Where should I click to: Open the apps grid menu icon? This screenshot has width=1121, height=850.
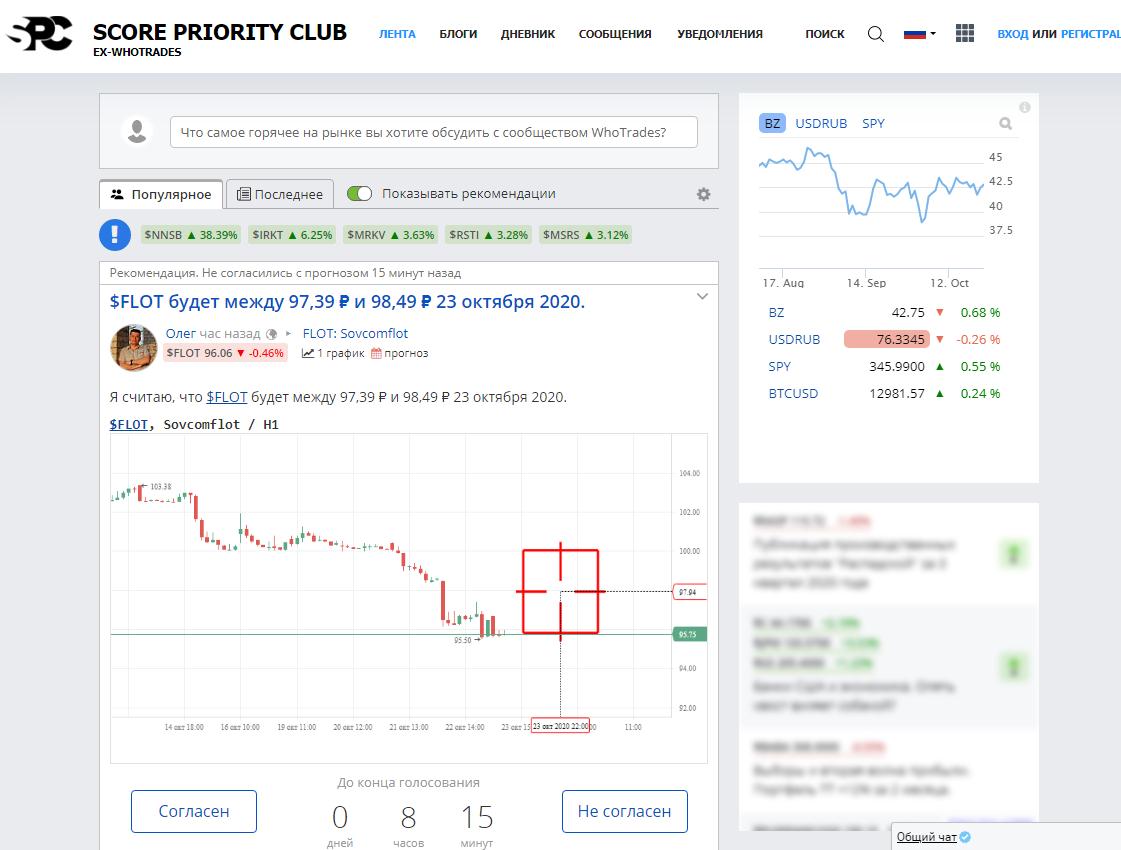click(964, 34)
